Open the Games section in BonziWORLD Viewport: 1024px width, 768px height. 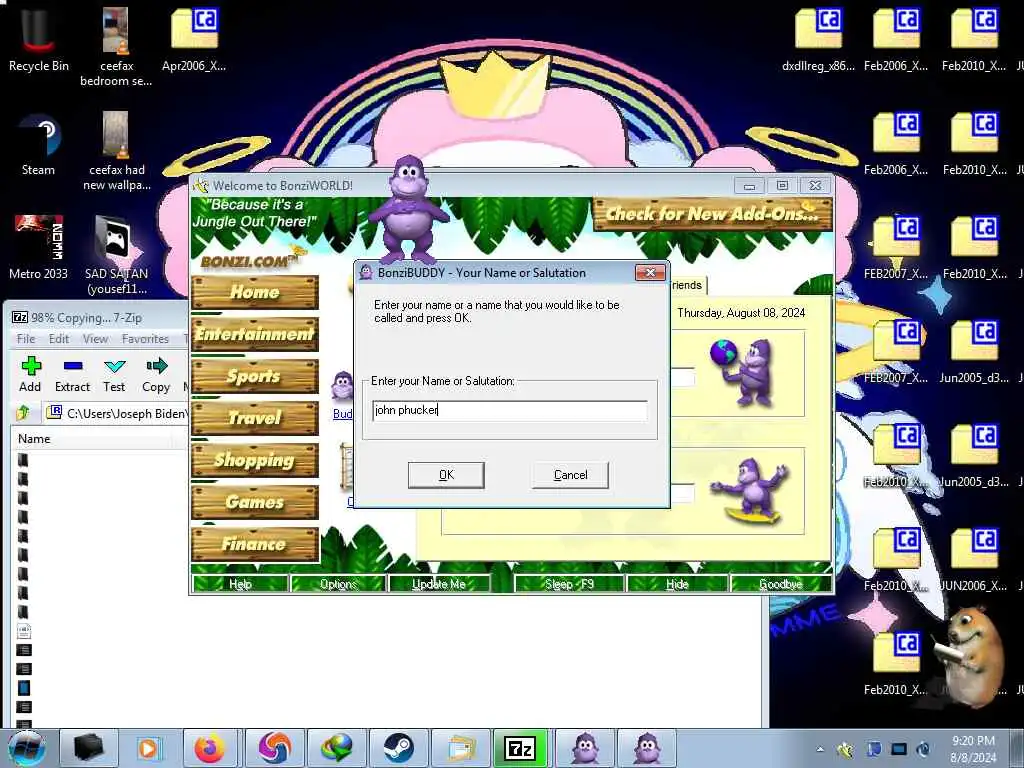tap(255, 502)
